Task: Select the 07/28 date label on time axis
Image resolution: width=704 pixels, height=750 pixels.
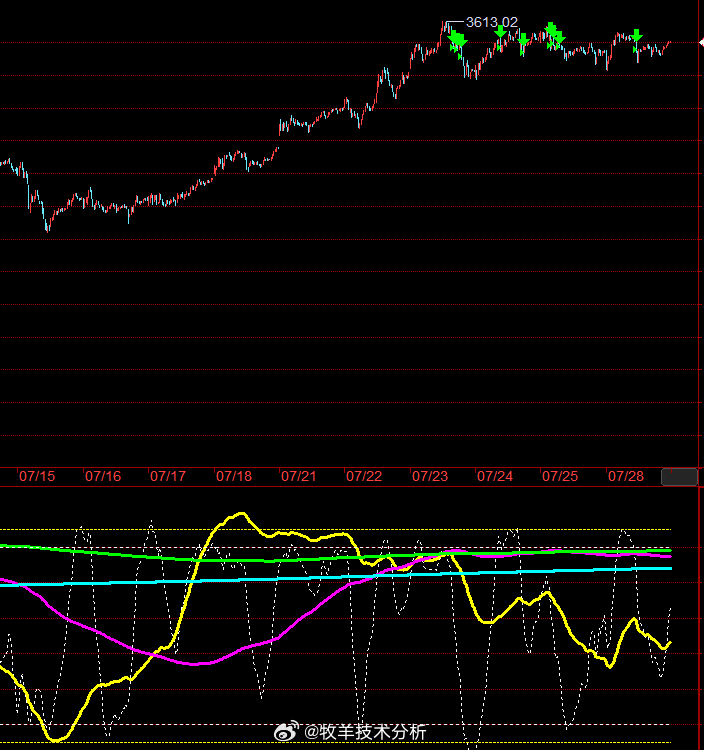Action: pos(626,476)
